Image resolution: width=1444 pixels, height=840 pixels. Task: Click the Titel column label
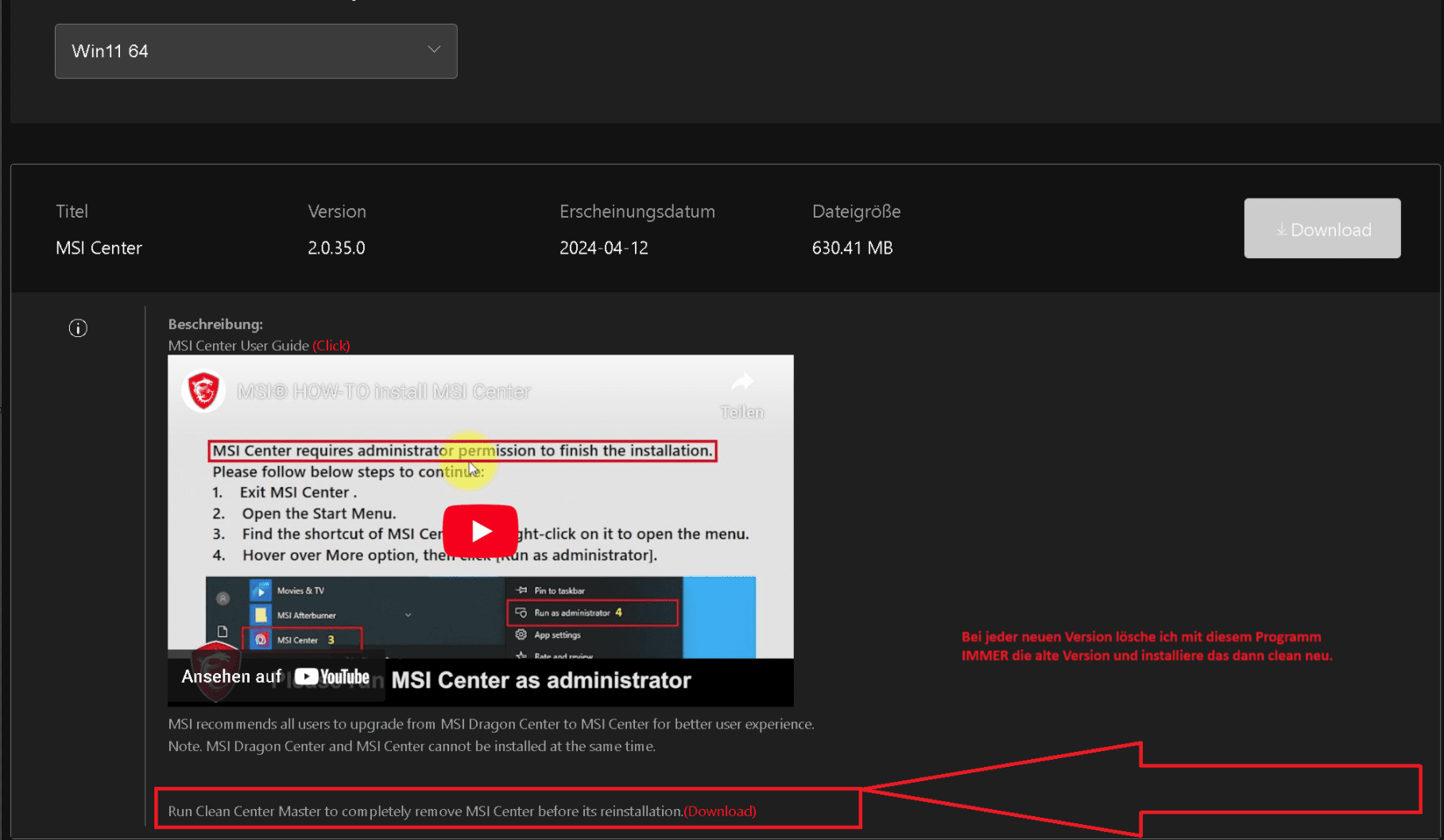(72, 211)
